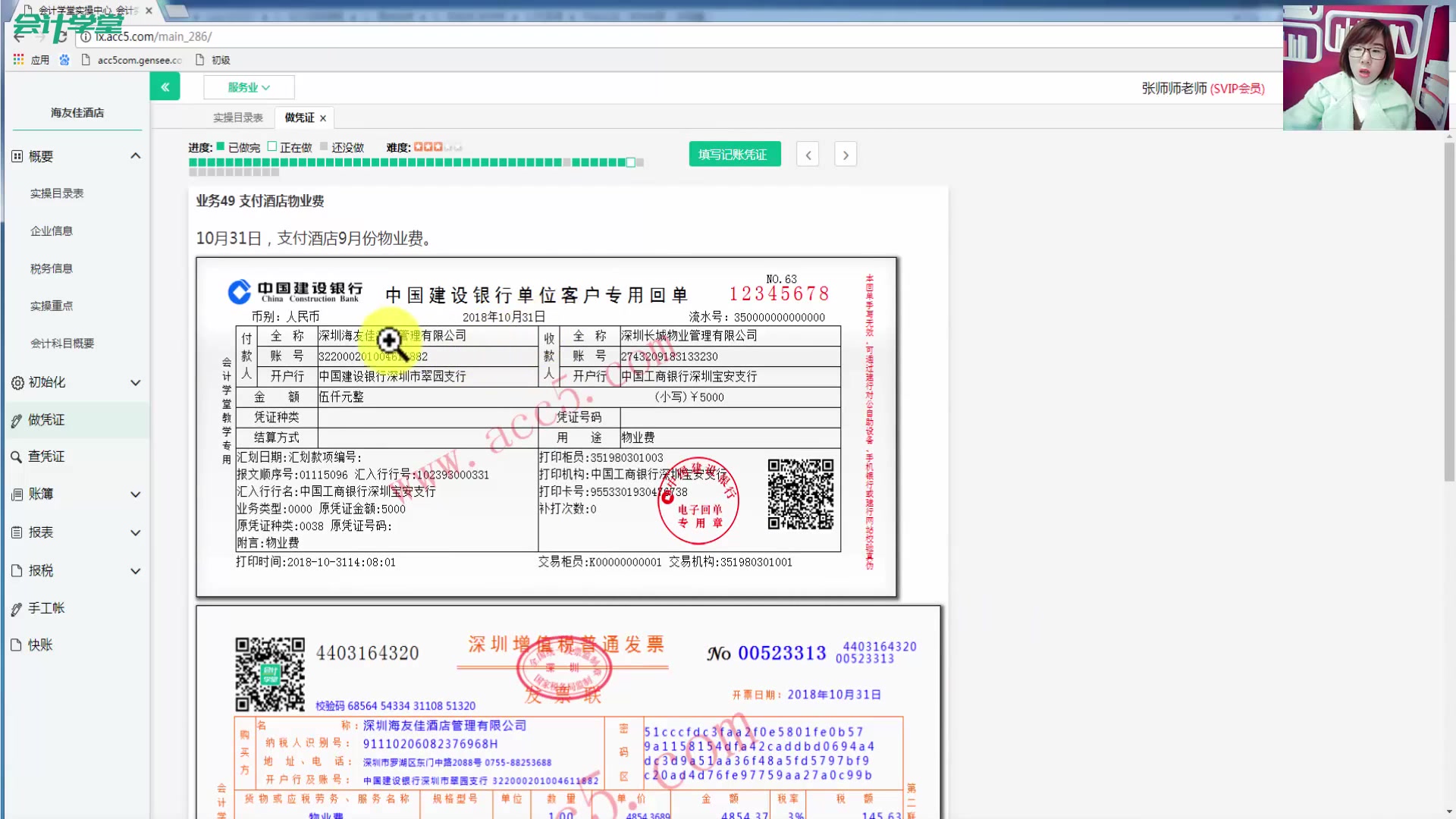
Task: Click the current white square on progress bar
Action: (x=631, y=162)
